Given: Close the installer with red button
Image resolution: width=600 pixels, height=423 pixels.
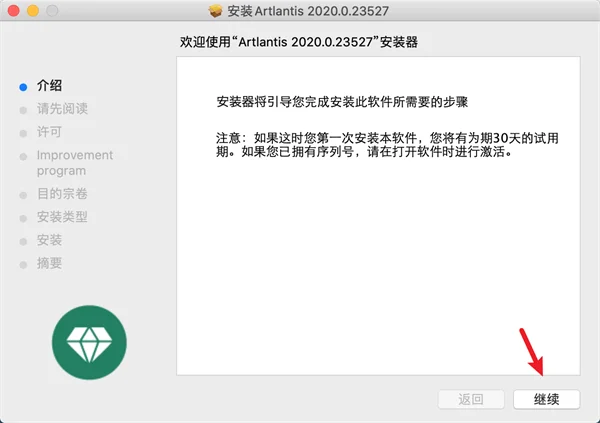Looking at the screenshot, I should click(13, 11).
